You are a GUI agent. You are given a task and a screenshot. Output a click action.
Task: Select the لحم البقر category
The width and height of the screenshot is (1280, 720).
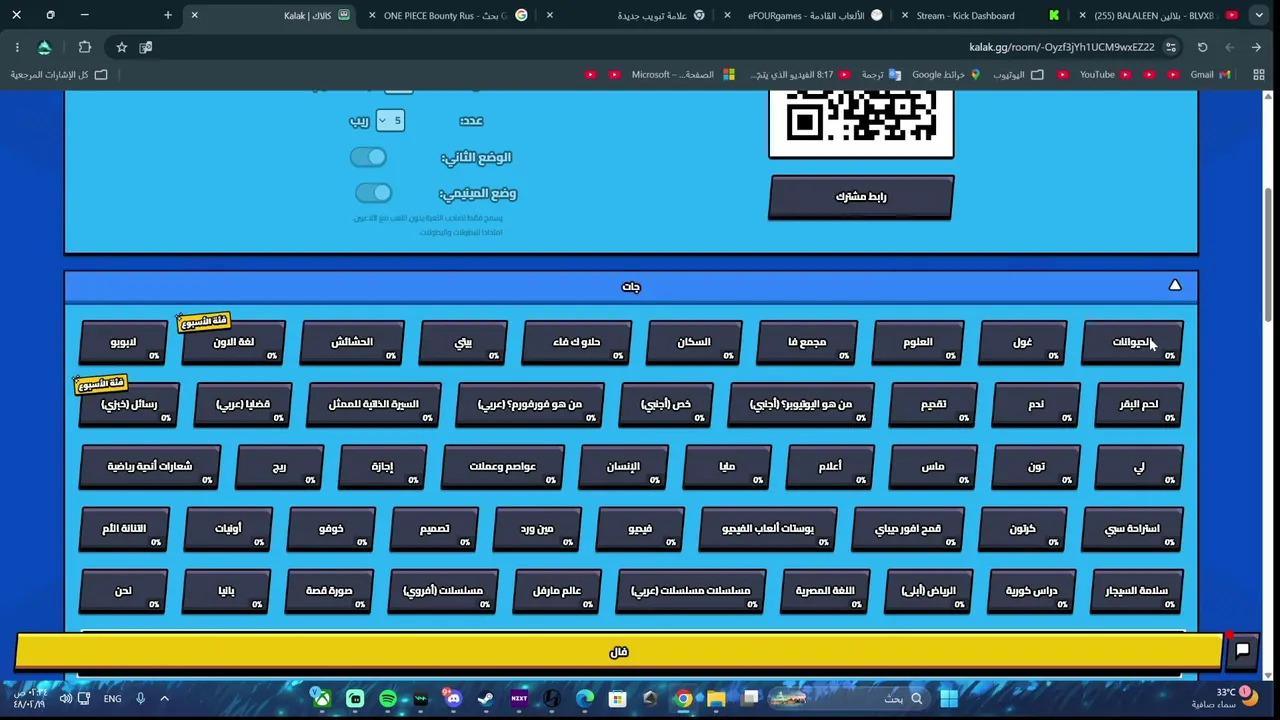[x=1138, y=405]
